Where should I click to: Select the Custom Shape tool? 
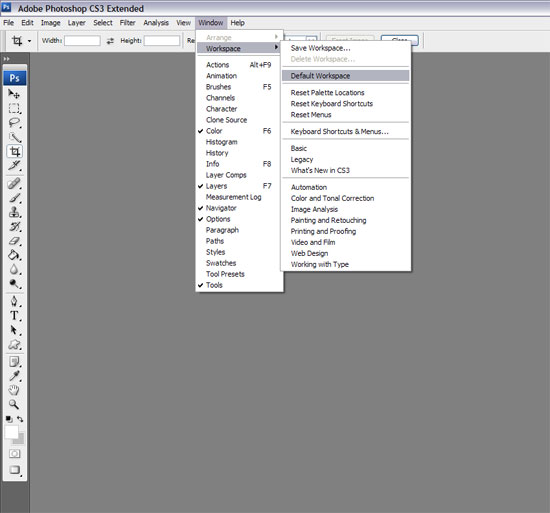pyautogui.click(x=14, y=344)
